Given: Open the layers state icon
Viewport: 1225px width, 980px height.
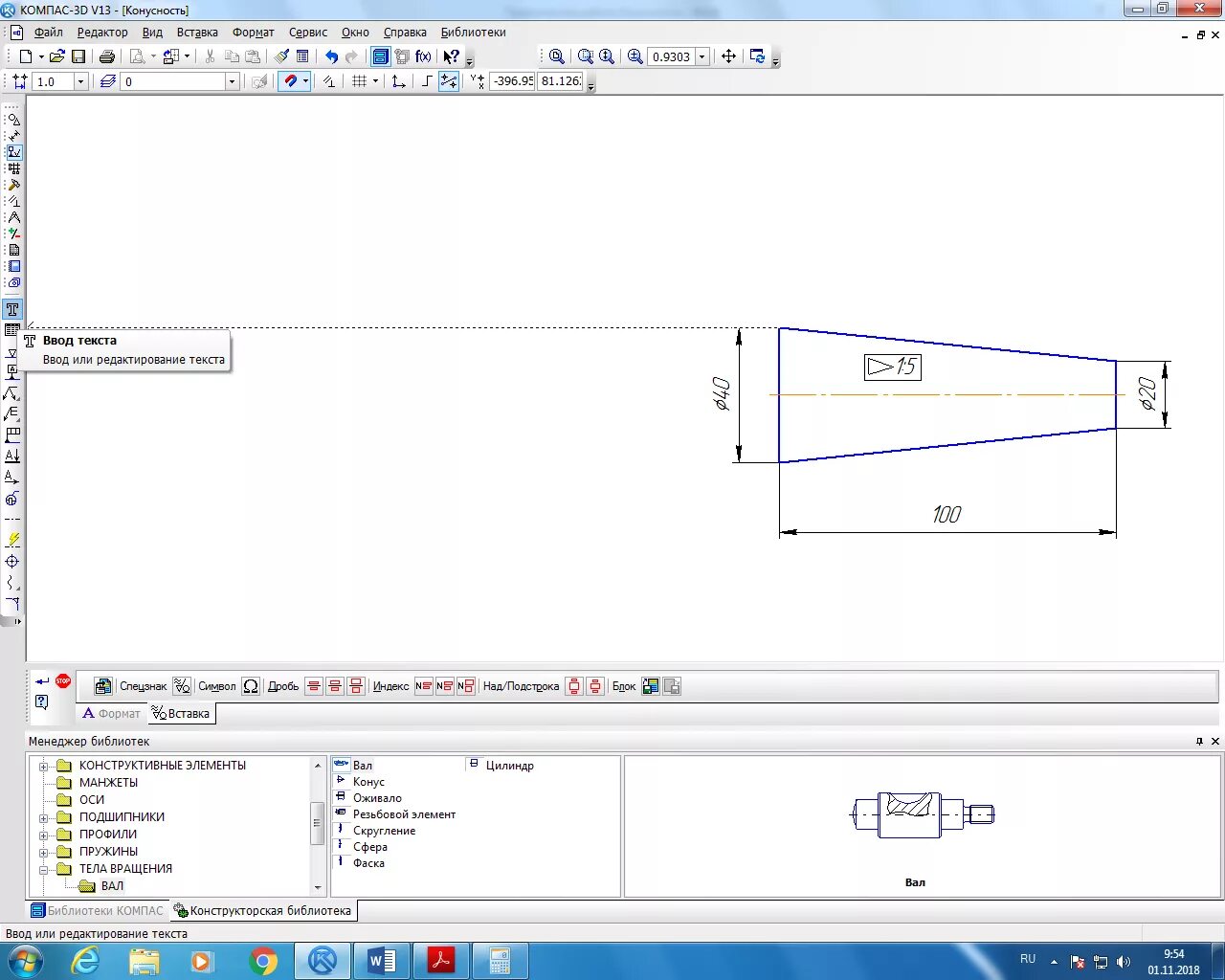Looking at the screenshot, I should coord(107,81).
